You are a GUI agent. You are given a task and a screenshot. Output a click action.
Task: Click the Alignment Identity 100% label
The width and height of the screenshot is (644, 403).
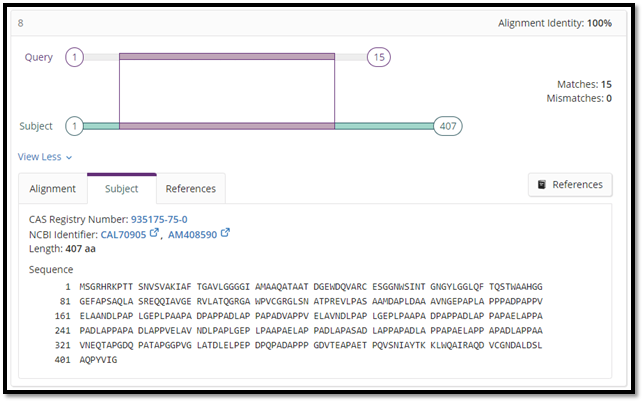point(554,23)
